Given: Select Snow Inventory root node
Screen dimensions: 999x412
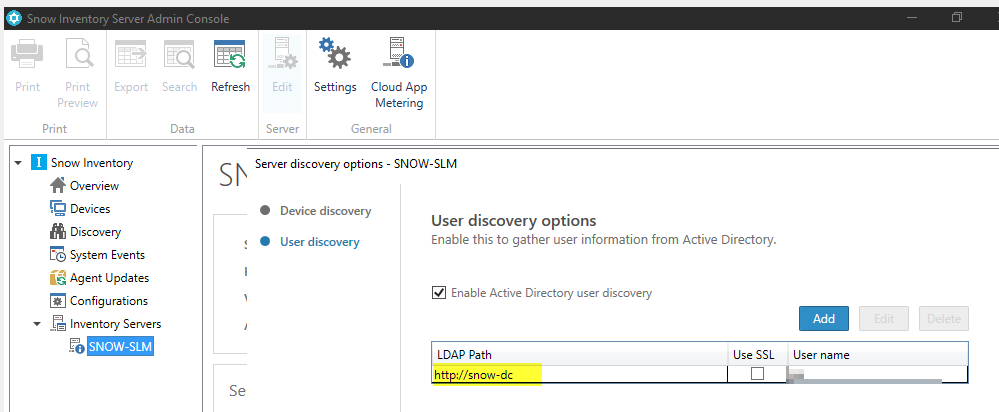Looking at the screenshot, I should [x=92, y=163].
